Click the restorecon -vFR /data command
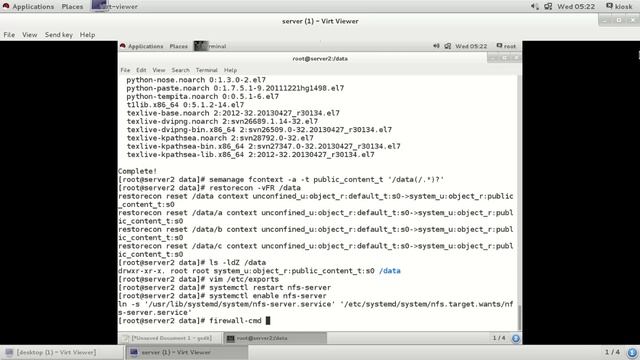Viewport: 640px width, 360px height. point(209,188)
